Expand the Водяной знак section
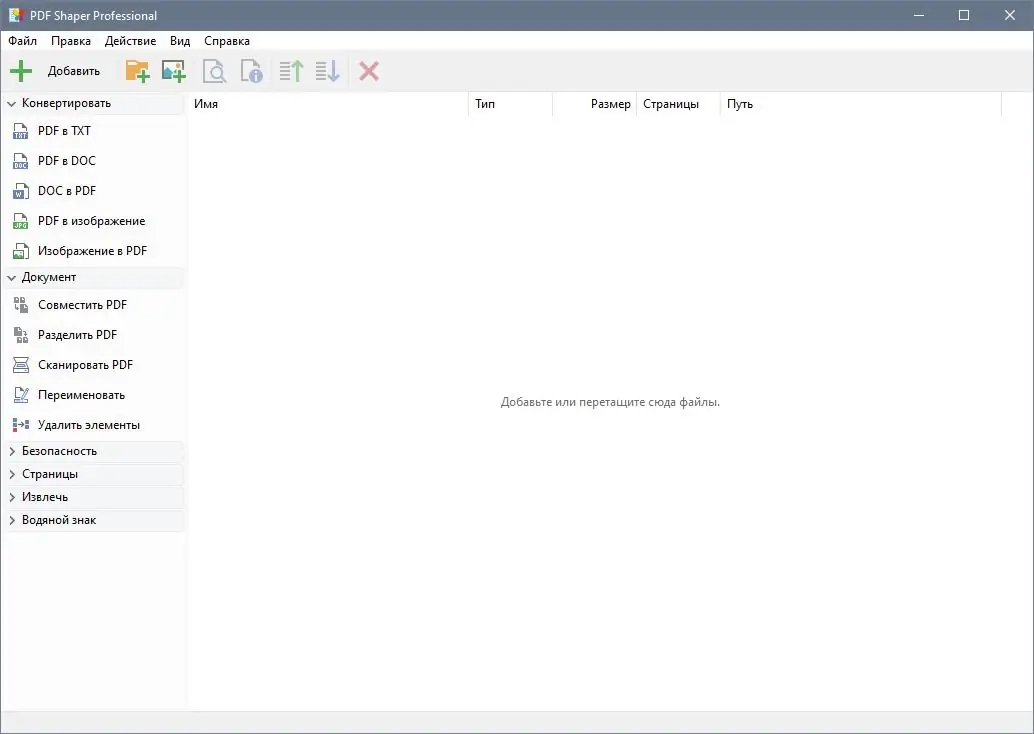Image resolution: width=1034 pixels, height=734 pixels. 62,519
